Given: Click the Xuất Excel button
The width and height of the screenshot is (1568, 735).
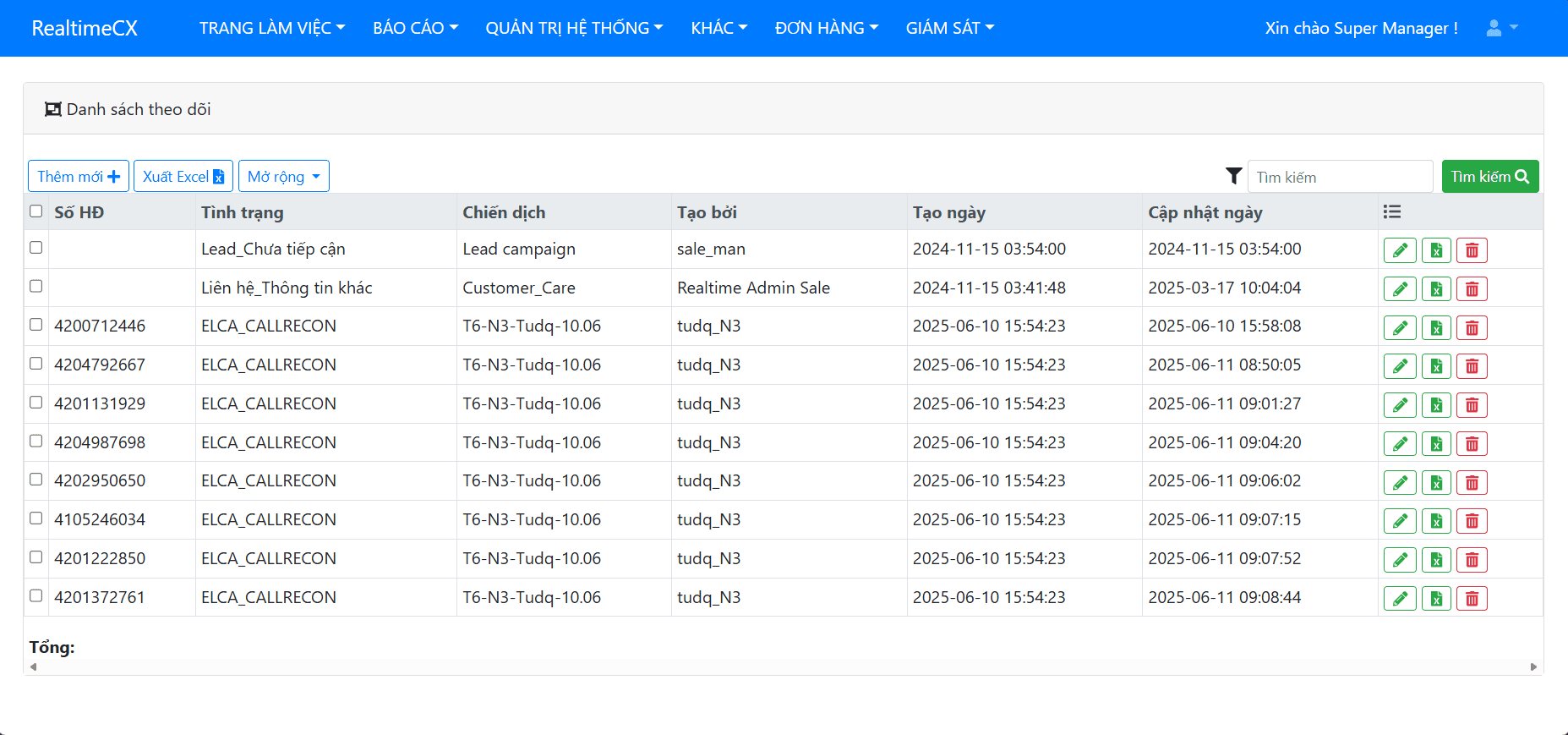Looking at the screenshot, I should [183, 176].
